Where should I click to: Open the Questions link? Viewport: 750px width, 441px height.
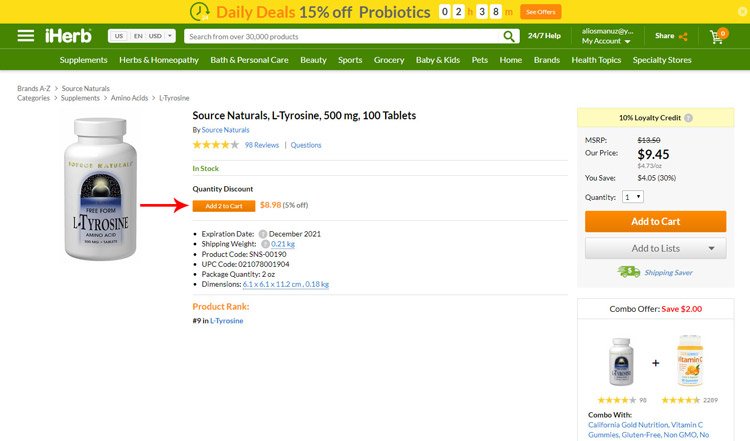(306, 145)
